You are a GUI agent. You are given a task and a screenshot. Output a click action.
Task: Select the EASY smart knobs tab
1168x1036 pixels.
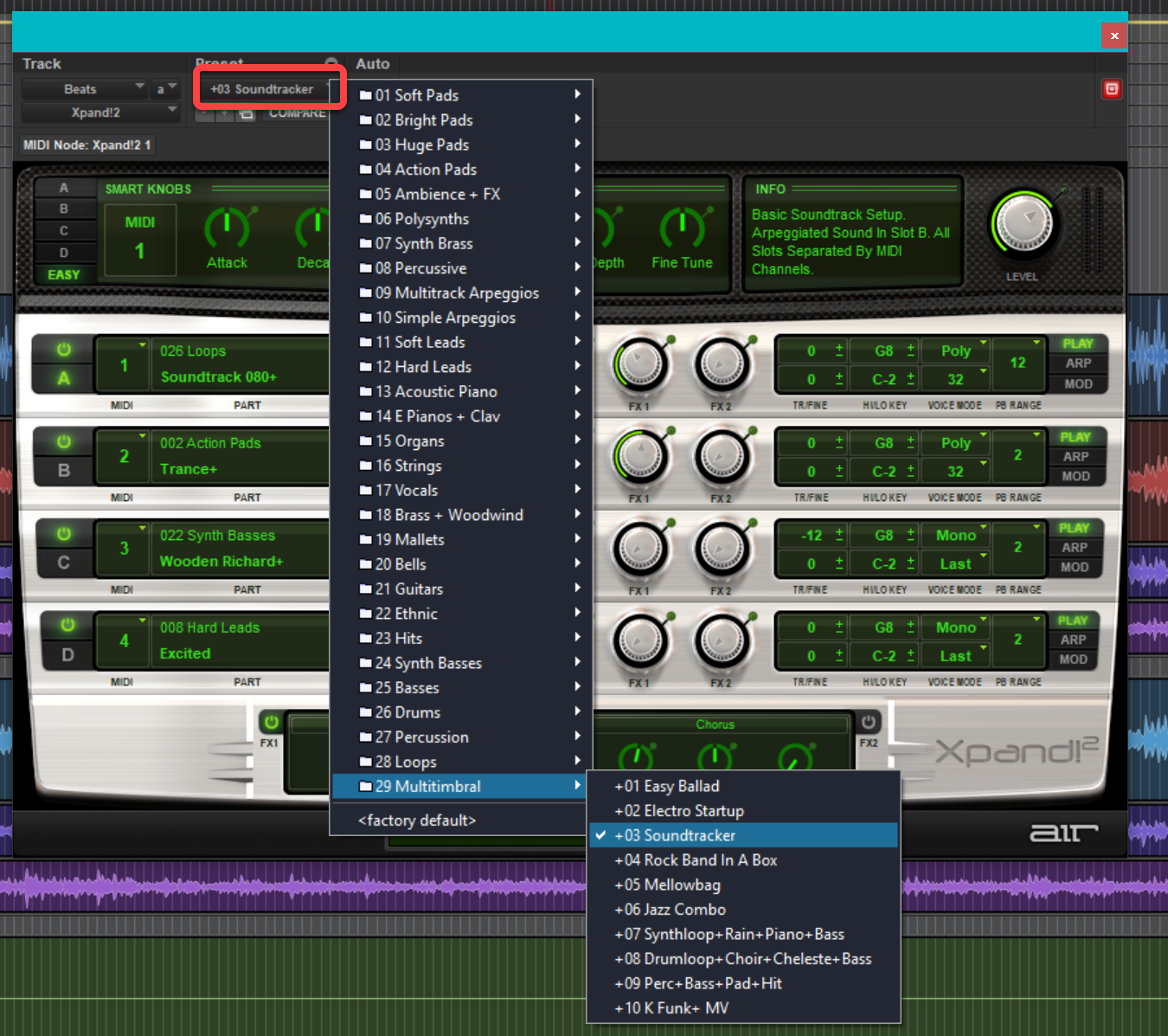(64, 274)
